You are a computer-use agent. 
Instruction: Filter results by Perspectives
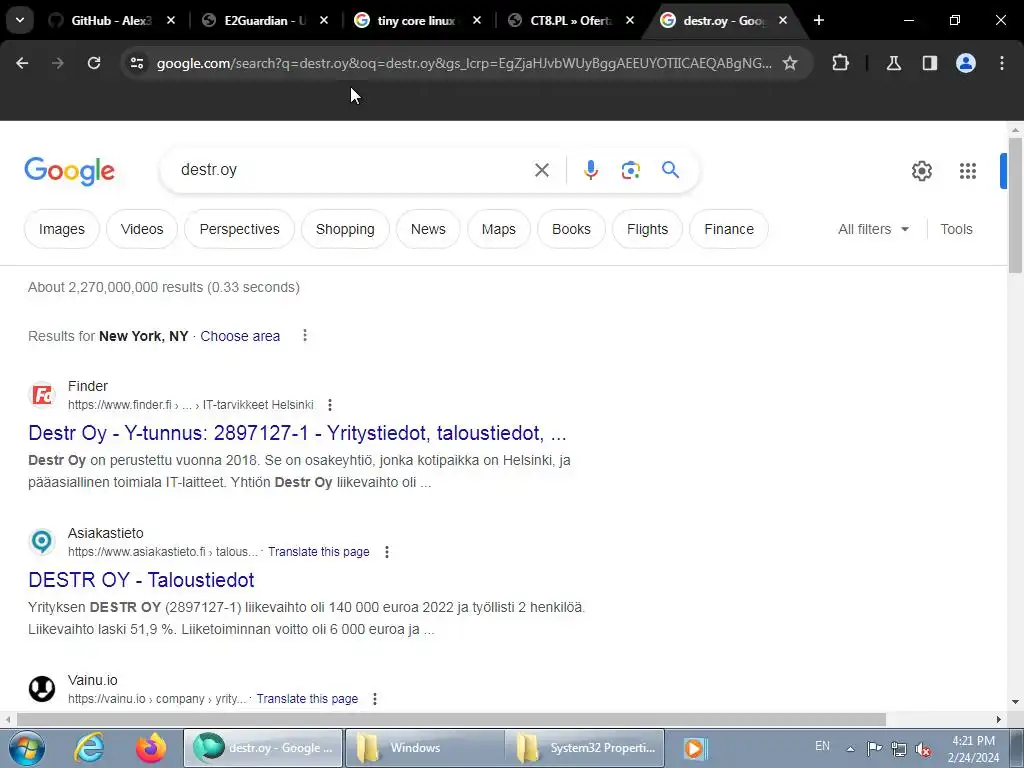coord(239,229)
